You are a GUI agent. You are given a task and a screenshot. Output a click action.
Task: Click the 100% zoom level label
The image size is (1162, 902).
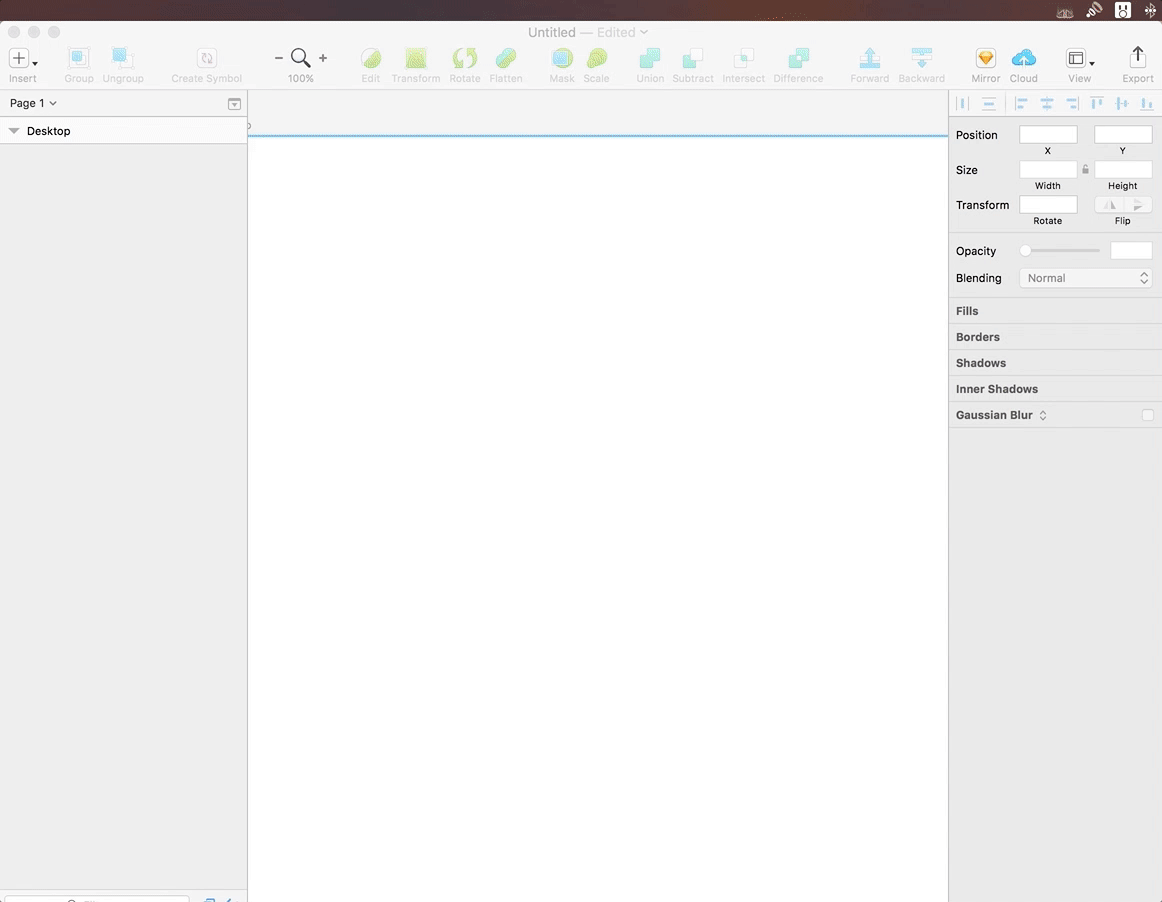click(300, 79)
